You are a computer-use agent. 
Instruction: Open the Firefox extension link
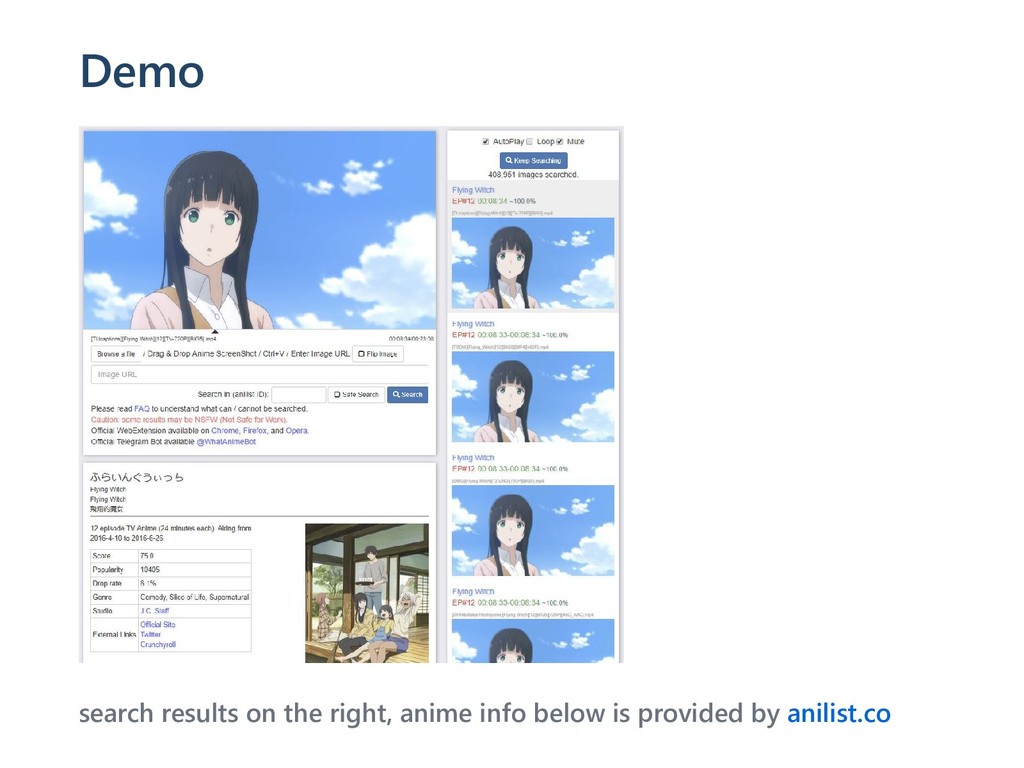point(255,431)
